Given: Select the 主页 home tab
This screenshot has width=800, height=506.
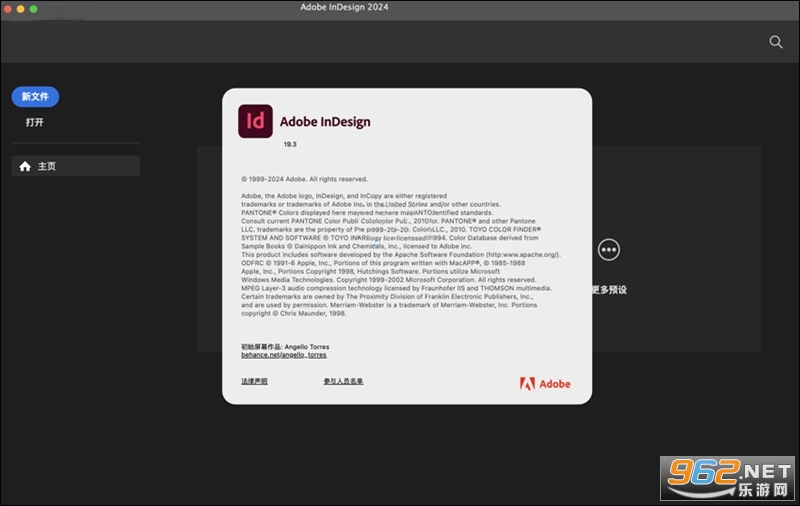Looking at the screenshot, I should (x=76, y=166).
